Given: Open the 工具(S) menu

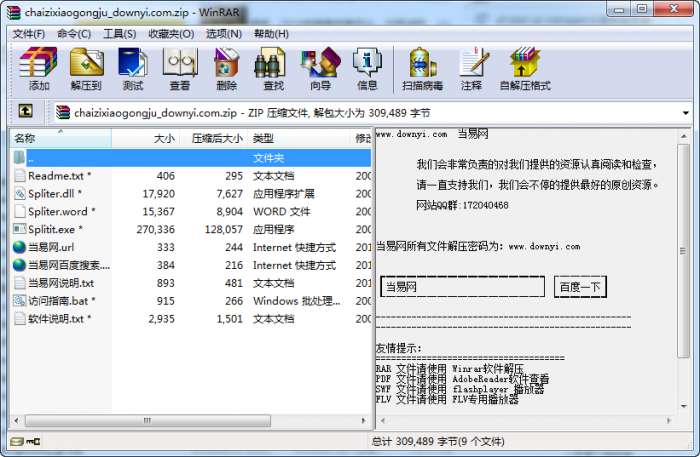Looking at the screenshot, I should (x=120, y=34).
